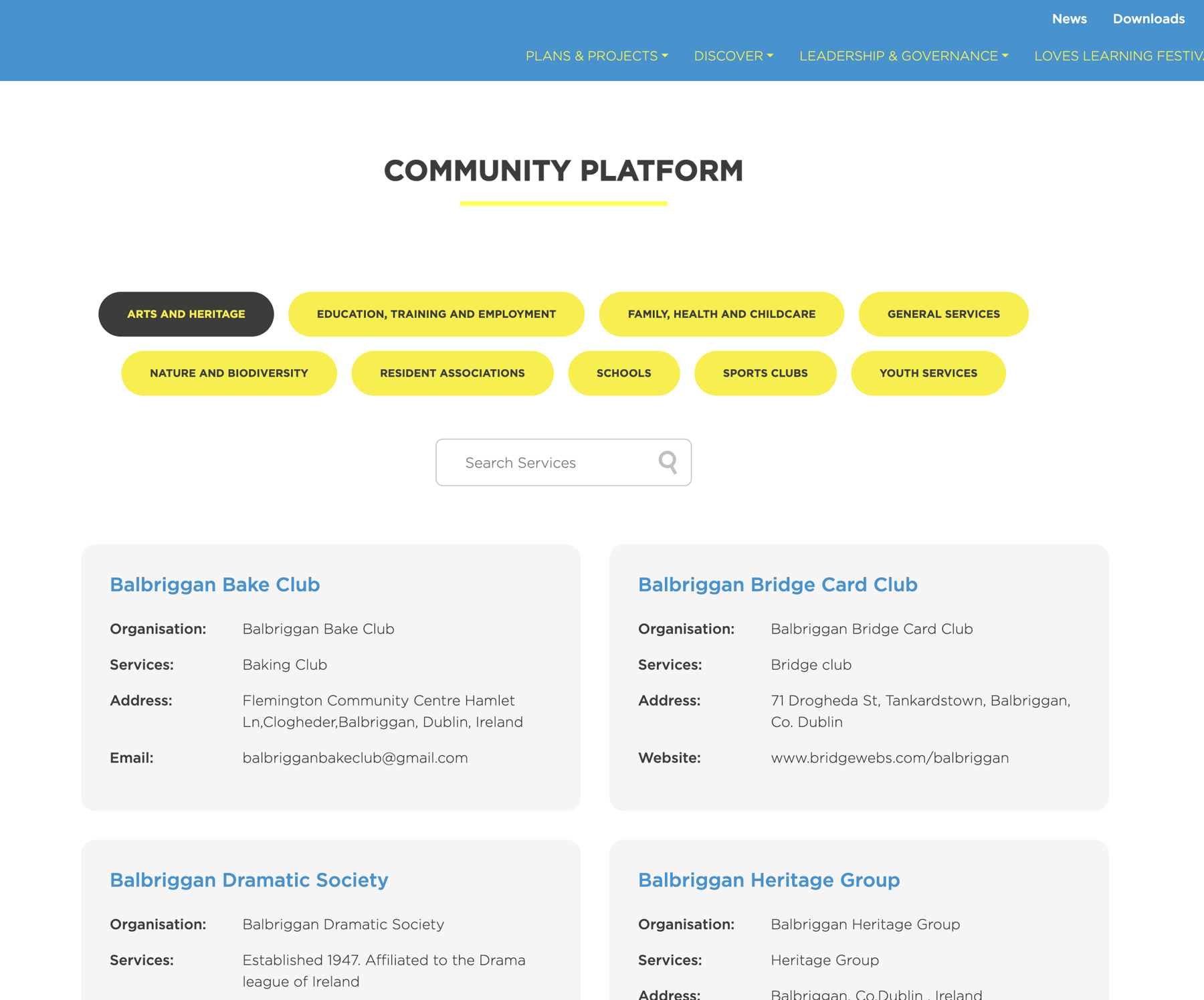Select the General Services category

[943, 314]
